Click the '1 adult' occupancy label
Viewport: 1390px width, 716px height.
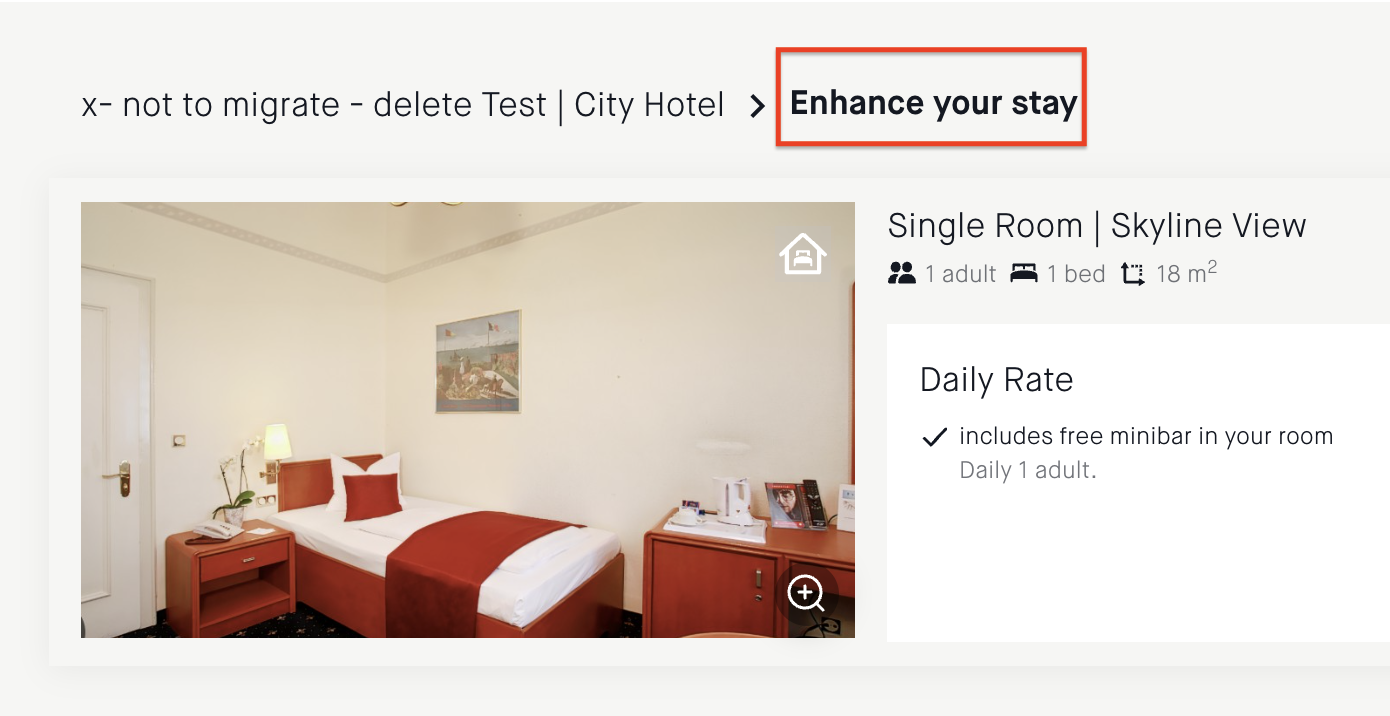(x=960, y=274)
